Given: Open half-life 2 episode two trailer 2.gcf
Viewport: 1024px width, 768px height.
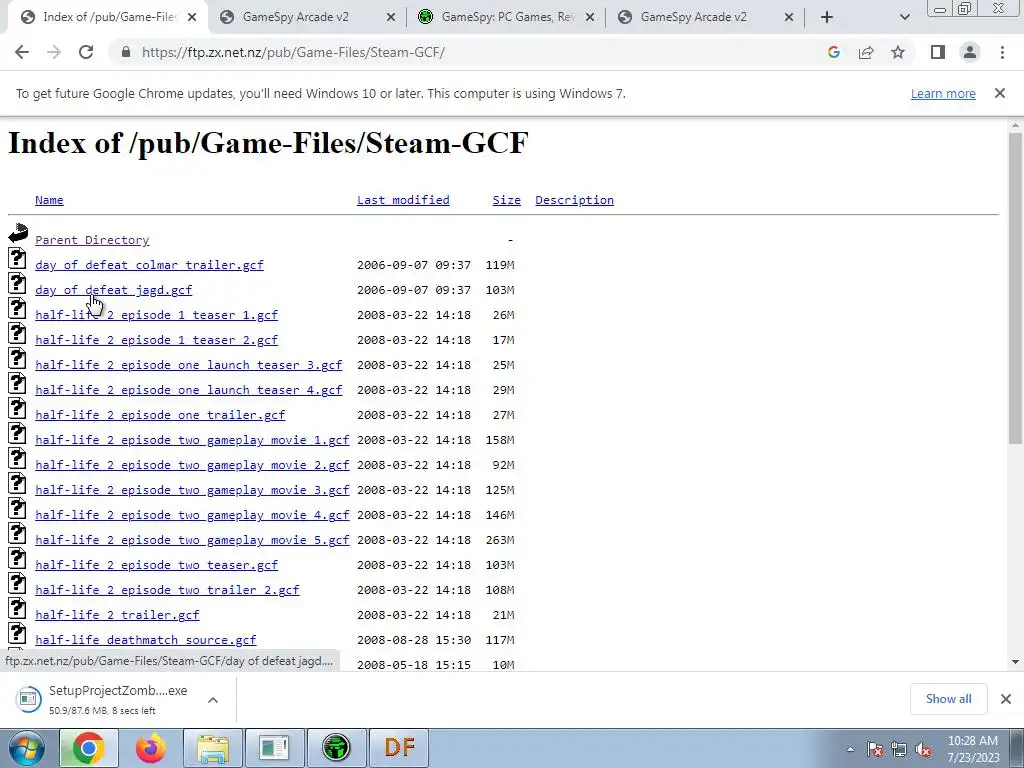Looking at the screenshot, I should [167, 590].
